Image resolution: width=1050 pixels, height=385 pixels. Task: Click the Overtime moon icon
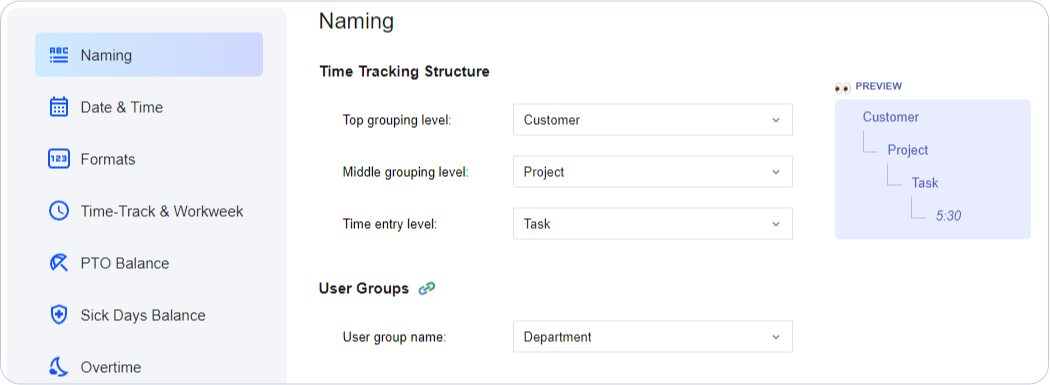59,367
